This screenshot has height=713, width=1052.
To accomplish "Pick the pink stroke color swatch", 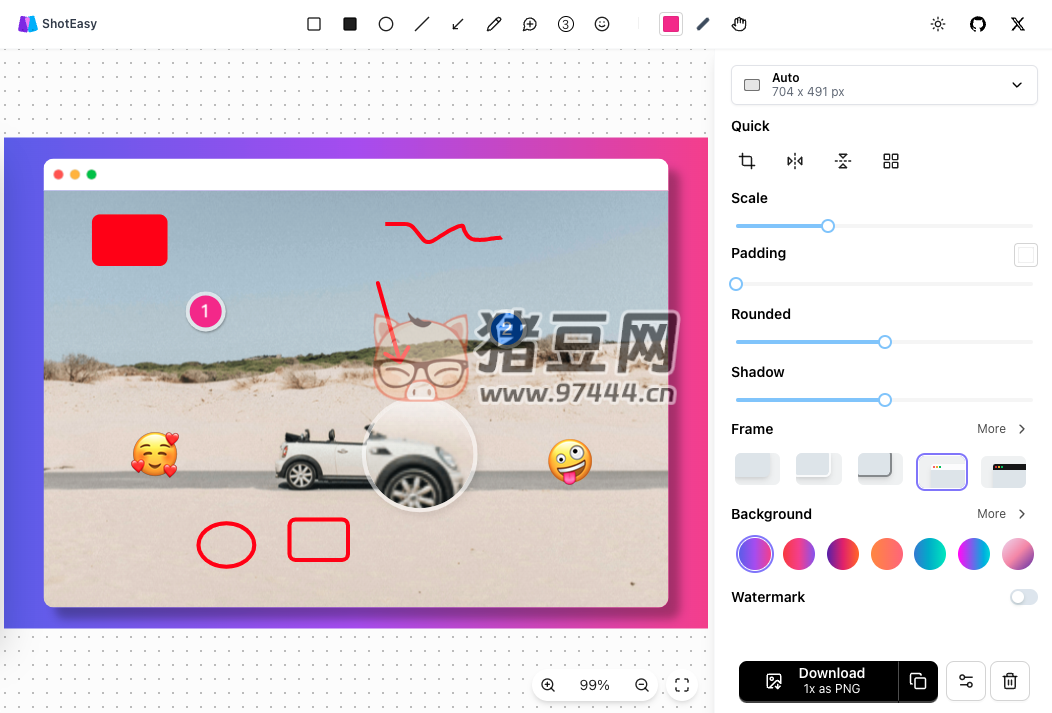I will (671, 24).
